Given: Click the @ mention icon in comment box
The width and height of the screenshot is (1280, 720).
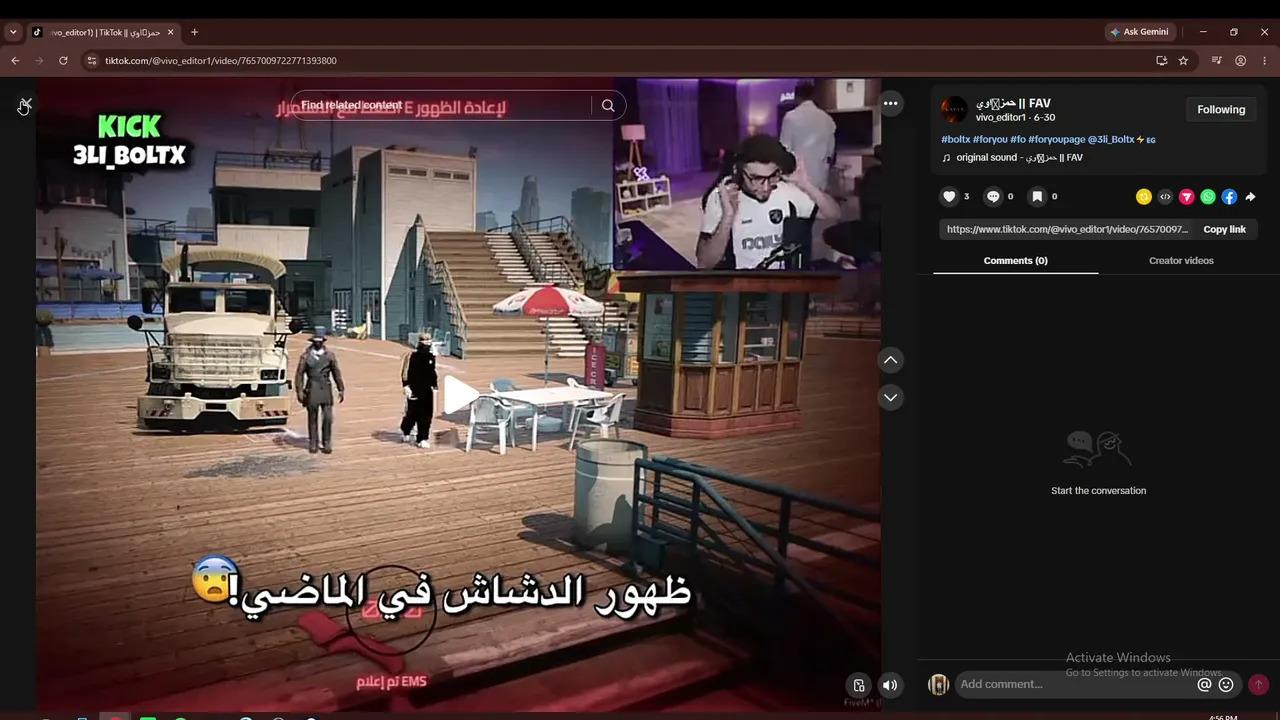Looking at the screenshot, I should (1204, 685).
